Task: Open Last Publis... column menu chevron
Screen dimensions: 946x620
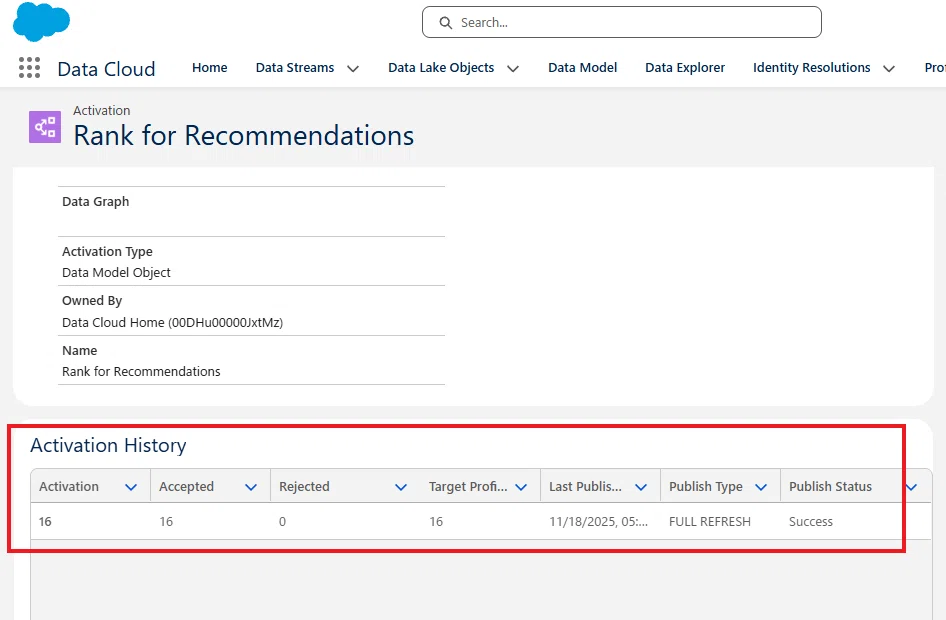Action: tap(641, 487)
